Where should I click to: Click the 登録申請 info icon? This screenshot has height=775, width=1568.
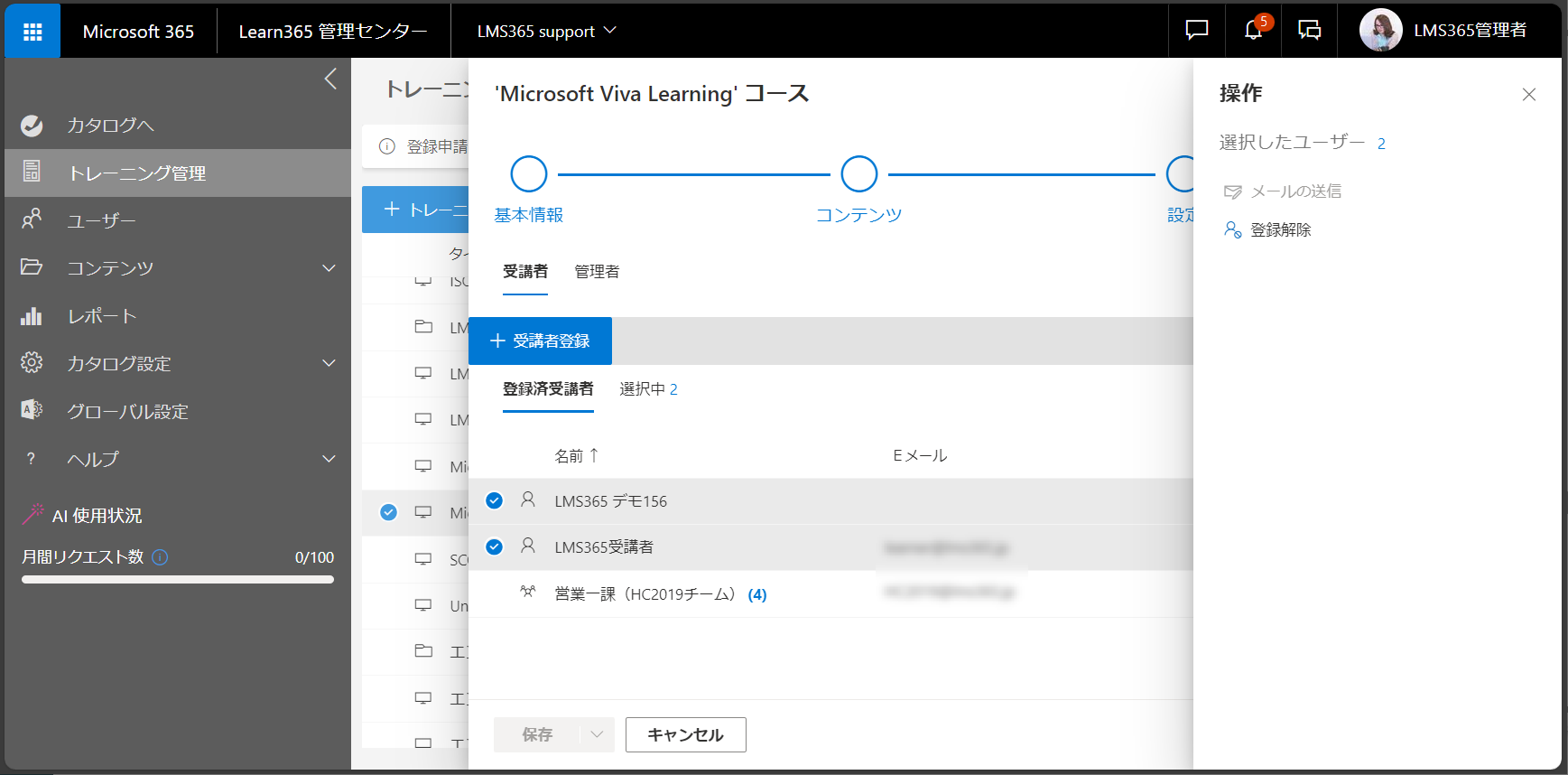tap(387, 146)
